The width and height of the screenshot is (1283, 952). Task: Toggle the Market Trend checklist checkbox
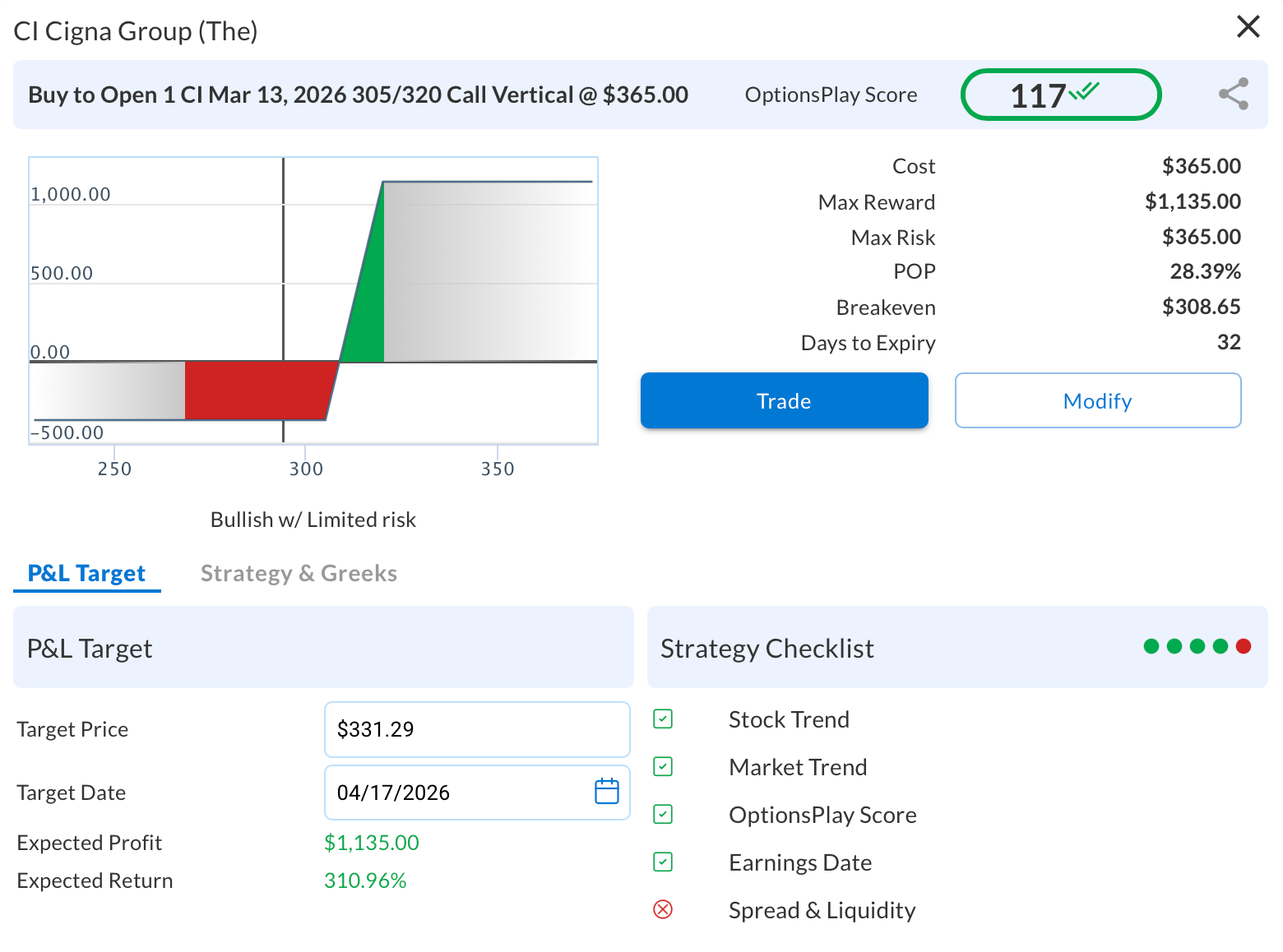pyautogui.click(x=663, y=767)
